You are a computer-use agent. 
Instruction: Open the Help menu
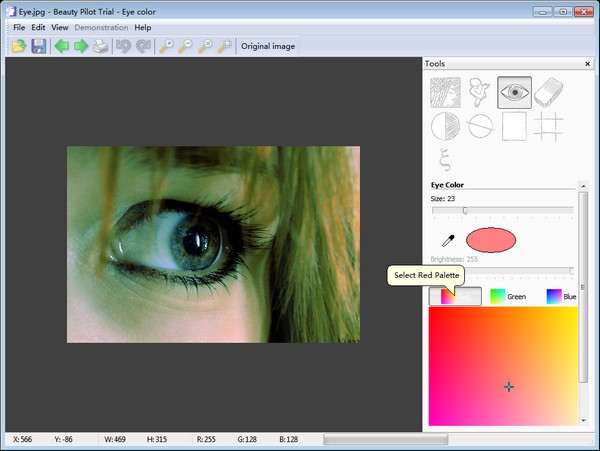click(x=143, y=27)
